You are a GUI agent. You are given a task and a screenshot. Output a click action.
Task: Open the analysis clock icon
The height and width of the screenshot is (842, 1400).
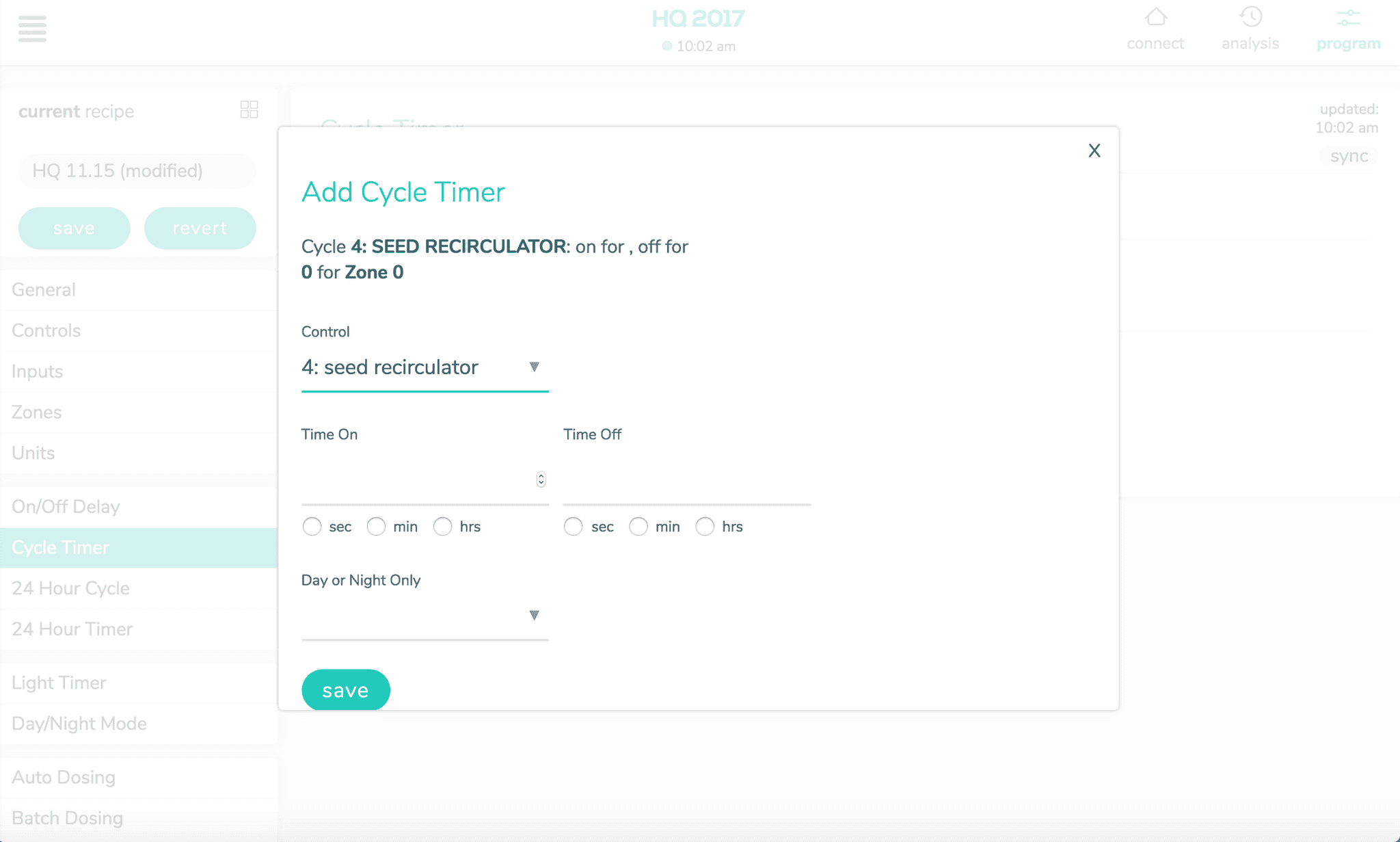coord(1250,17)
